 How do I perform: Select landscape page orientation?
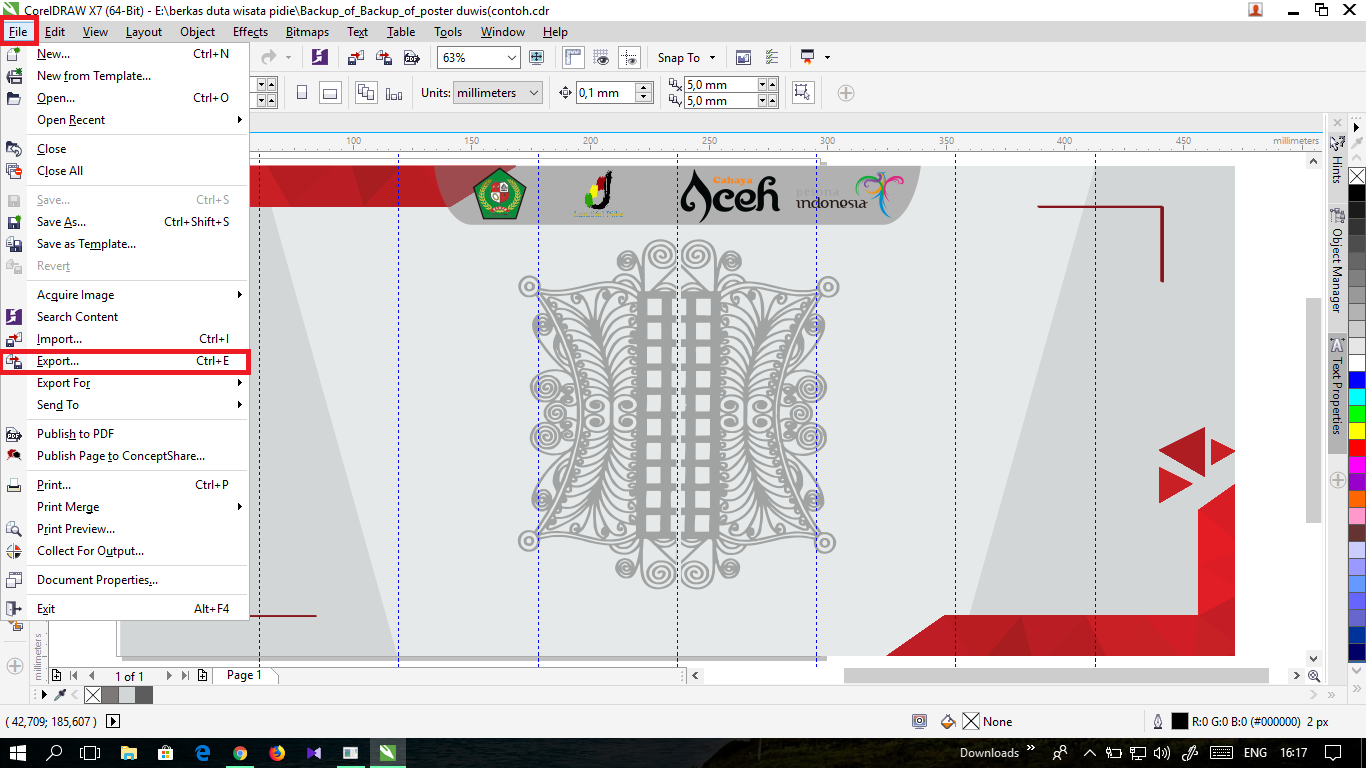(330, 93)
